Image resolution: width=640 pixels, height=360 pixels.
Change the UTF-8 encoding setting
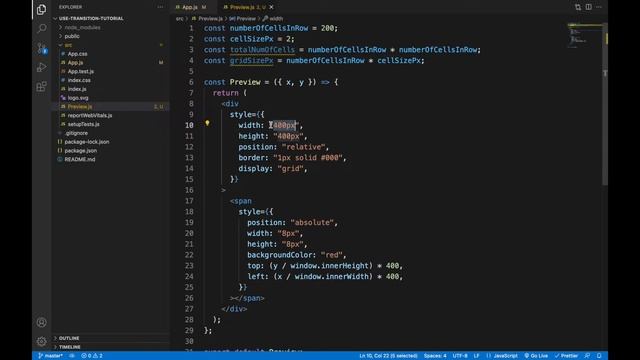pos(460,356)
